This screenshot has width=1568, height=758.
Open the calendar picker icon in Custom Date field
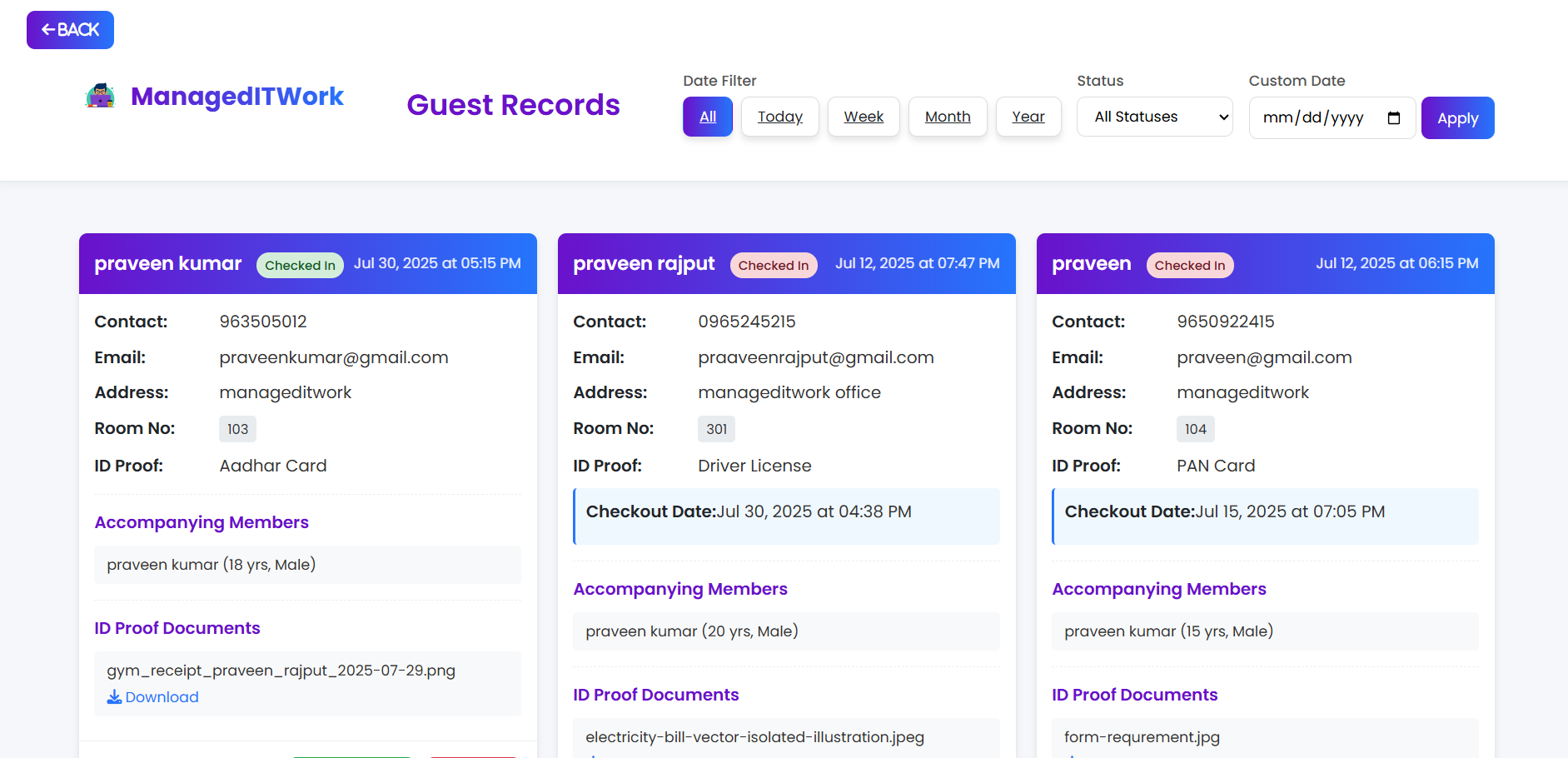tap(1394, 117)
